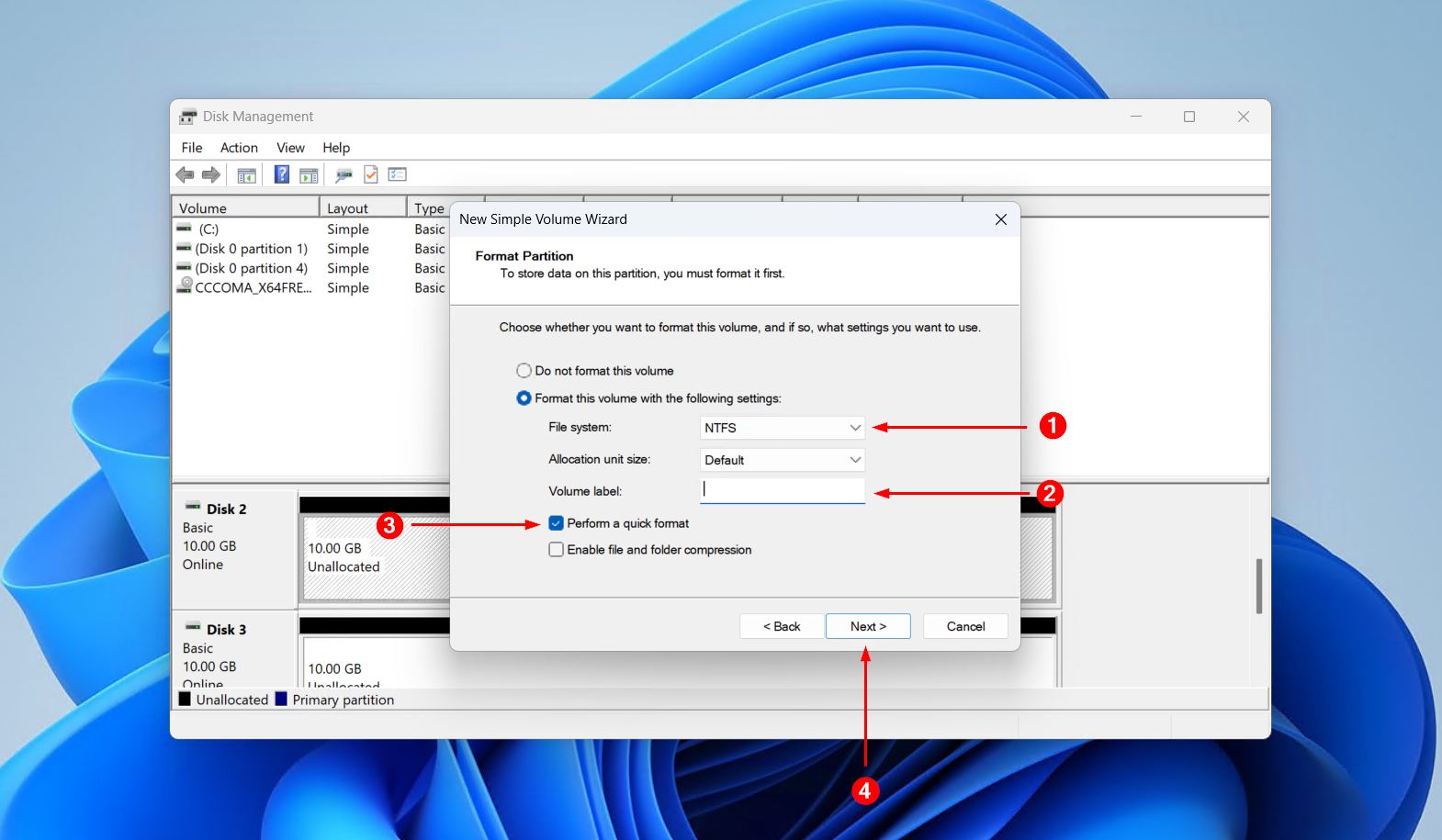Screen dimensions: 1442x840
Task: Click the Back button in wizard
Action: click(x=782, y=626)
